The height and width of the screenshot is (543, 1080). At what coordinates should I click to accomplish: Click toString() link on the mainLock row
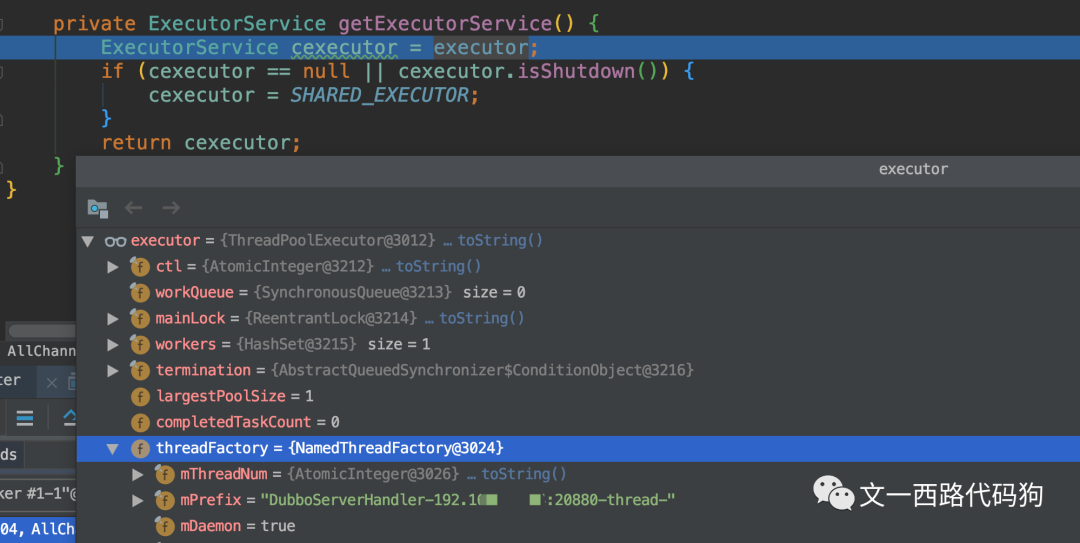pyautogui.click(x=481, y=319)
